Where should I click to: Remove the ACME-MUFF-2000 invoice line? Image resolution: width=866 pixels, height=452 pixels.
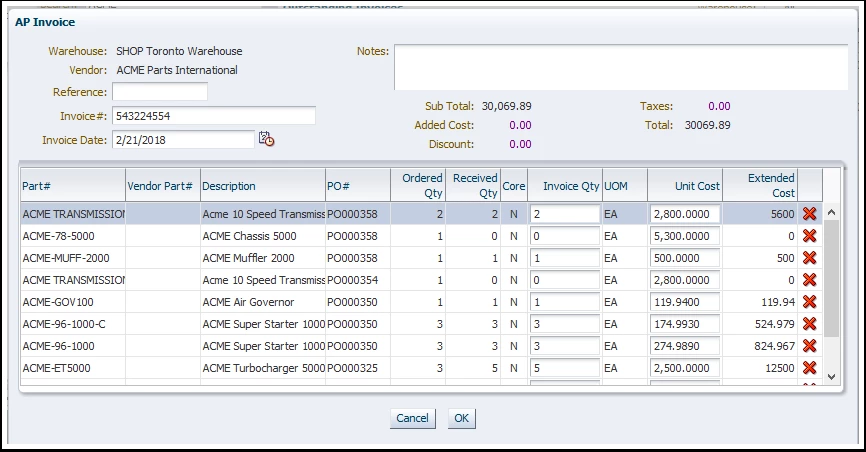pyautogui.click(x=809, y=258)
